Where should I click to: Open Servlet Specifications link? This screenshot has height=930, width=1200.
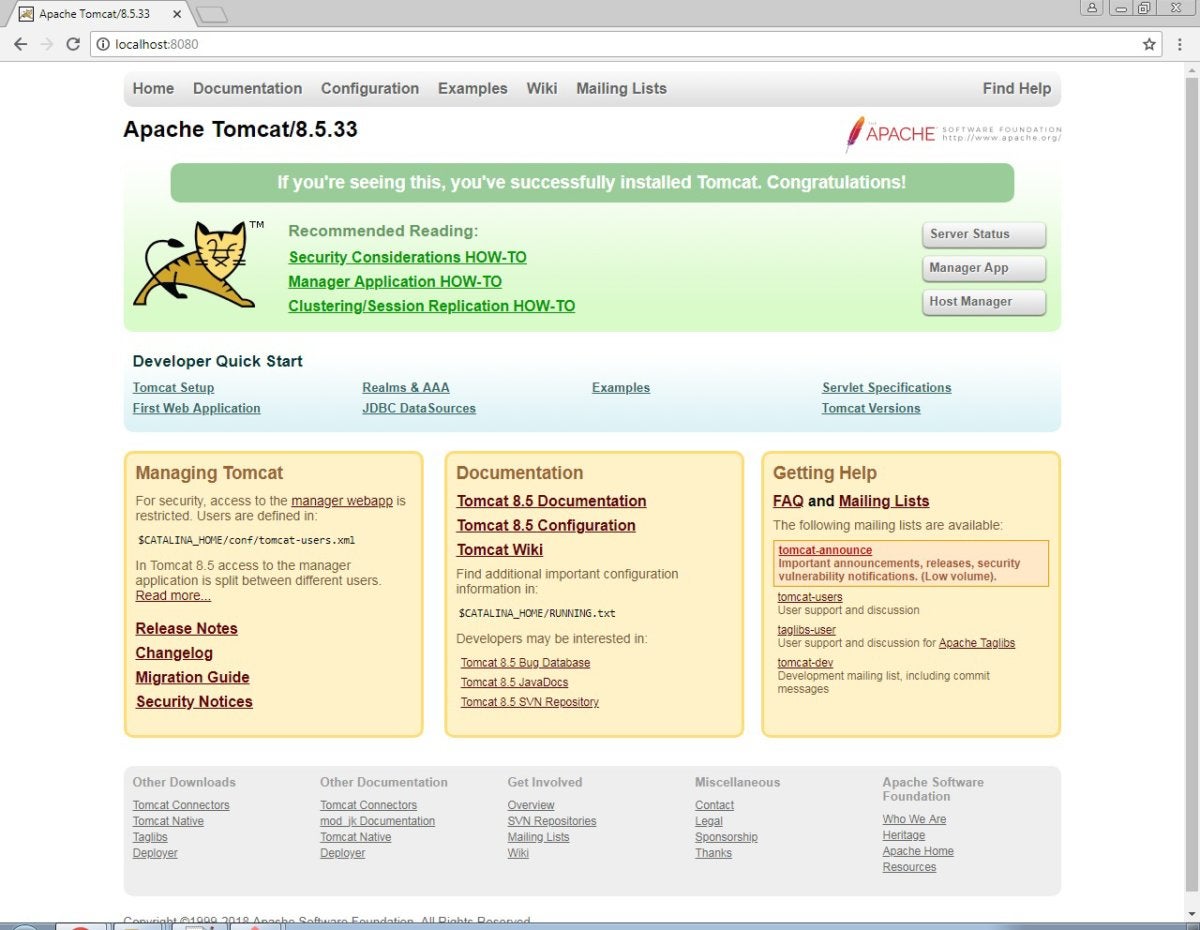pos(887,388)
